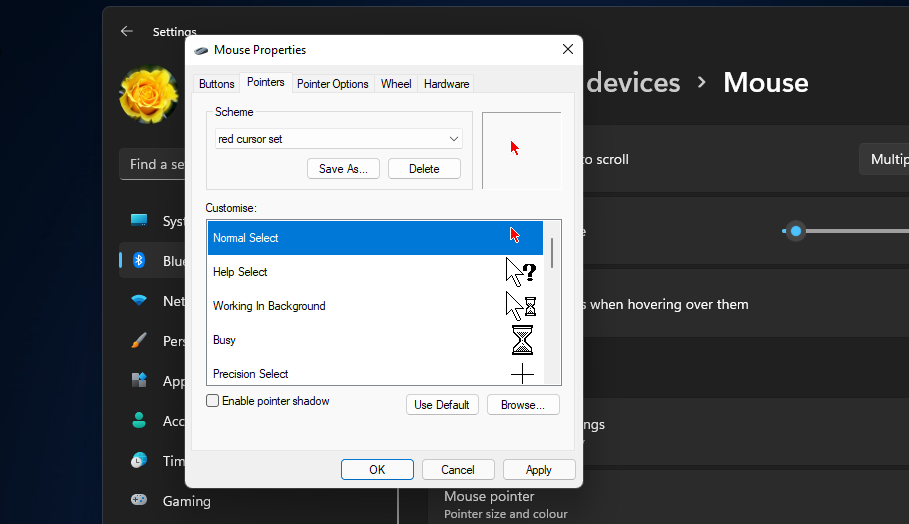Switch to the Hardware tab
The image size is (909, 524).
[x=446, y=84]
